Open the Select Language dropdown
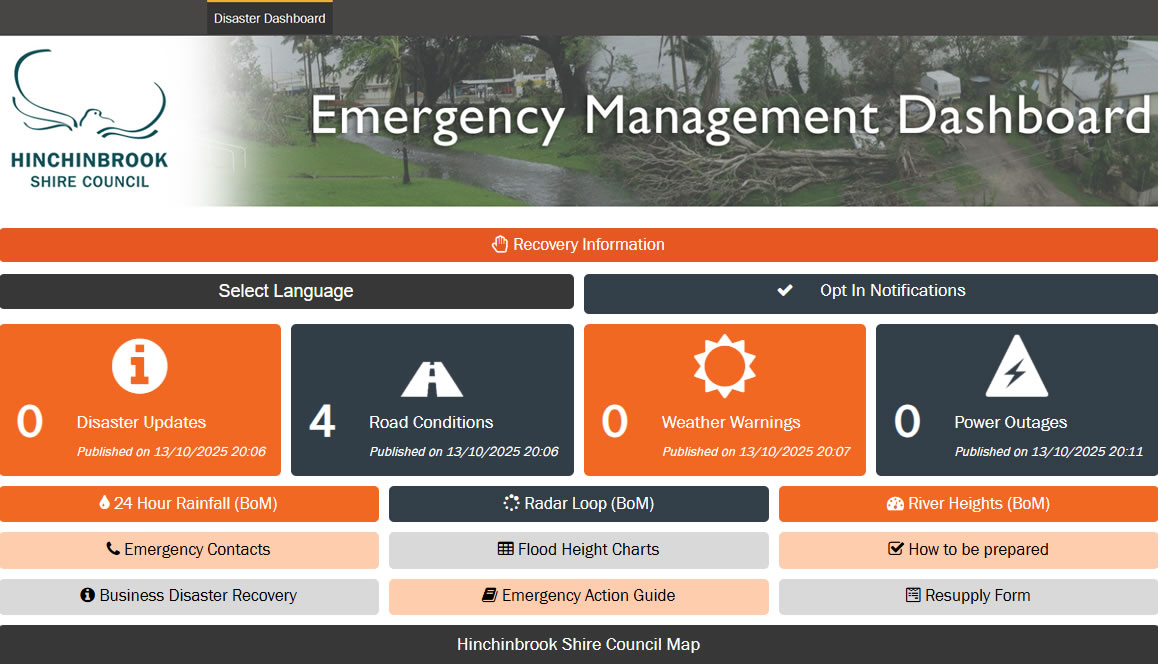Viewport: 1158px width, 664px height. click(286, 292)
